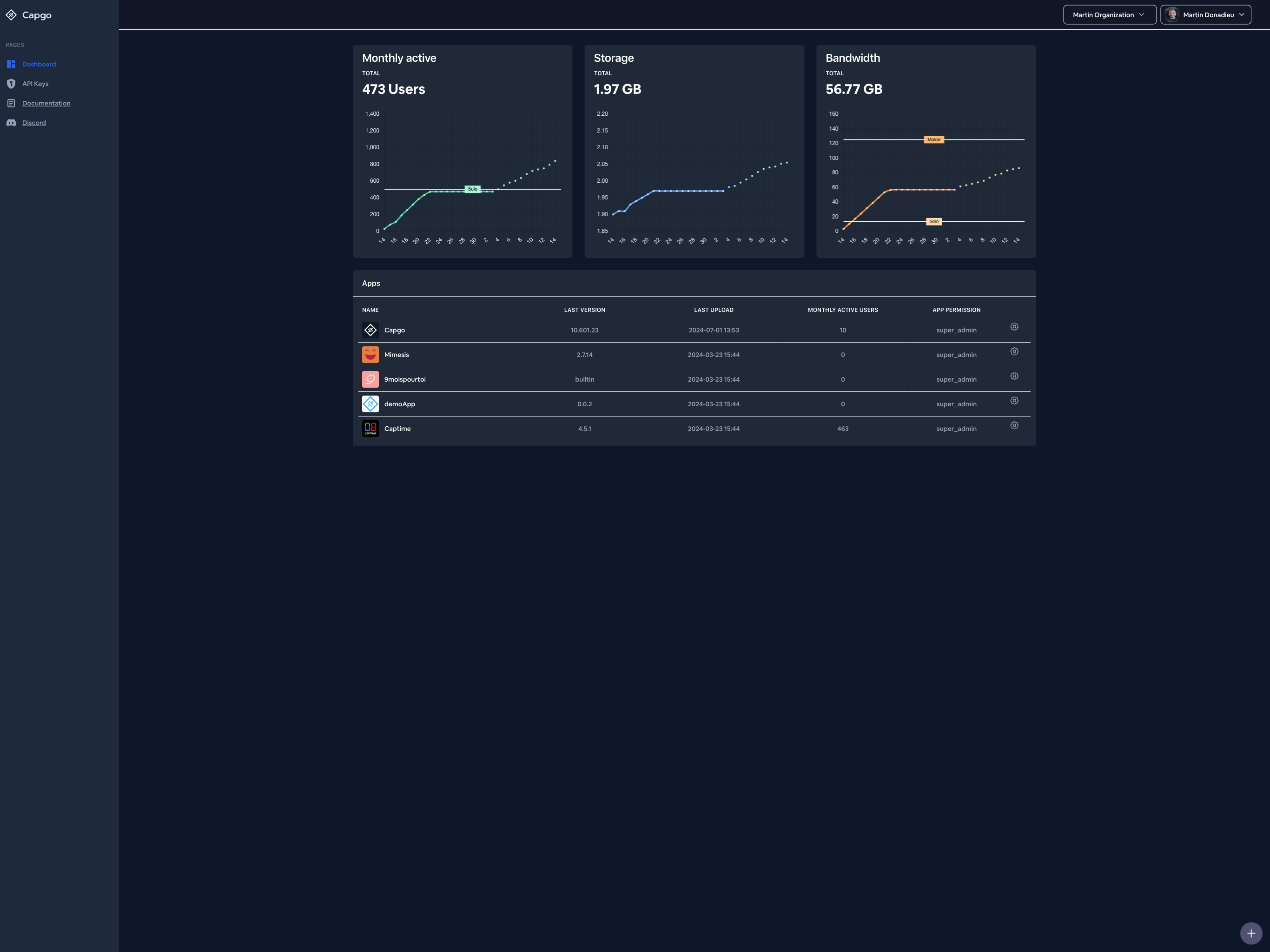Expand the Martin Organization dropdown

tap(1109, 15)
